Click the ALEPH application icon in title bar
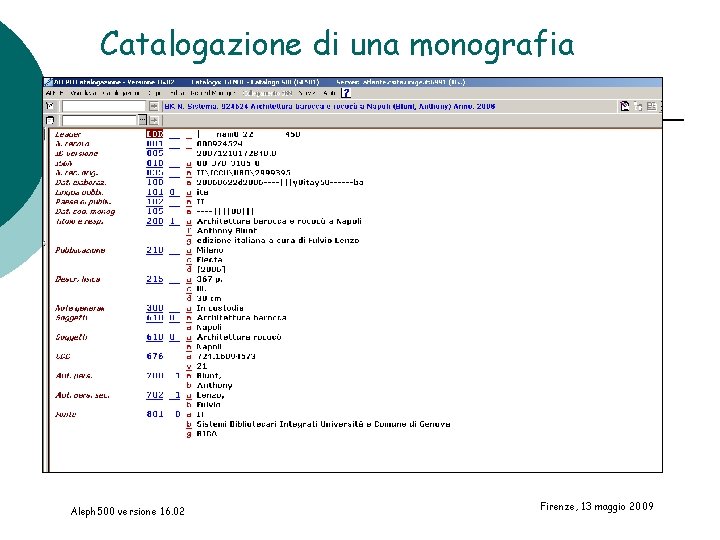The image size is (720, 540). click(49, 82)
